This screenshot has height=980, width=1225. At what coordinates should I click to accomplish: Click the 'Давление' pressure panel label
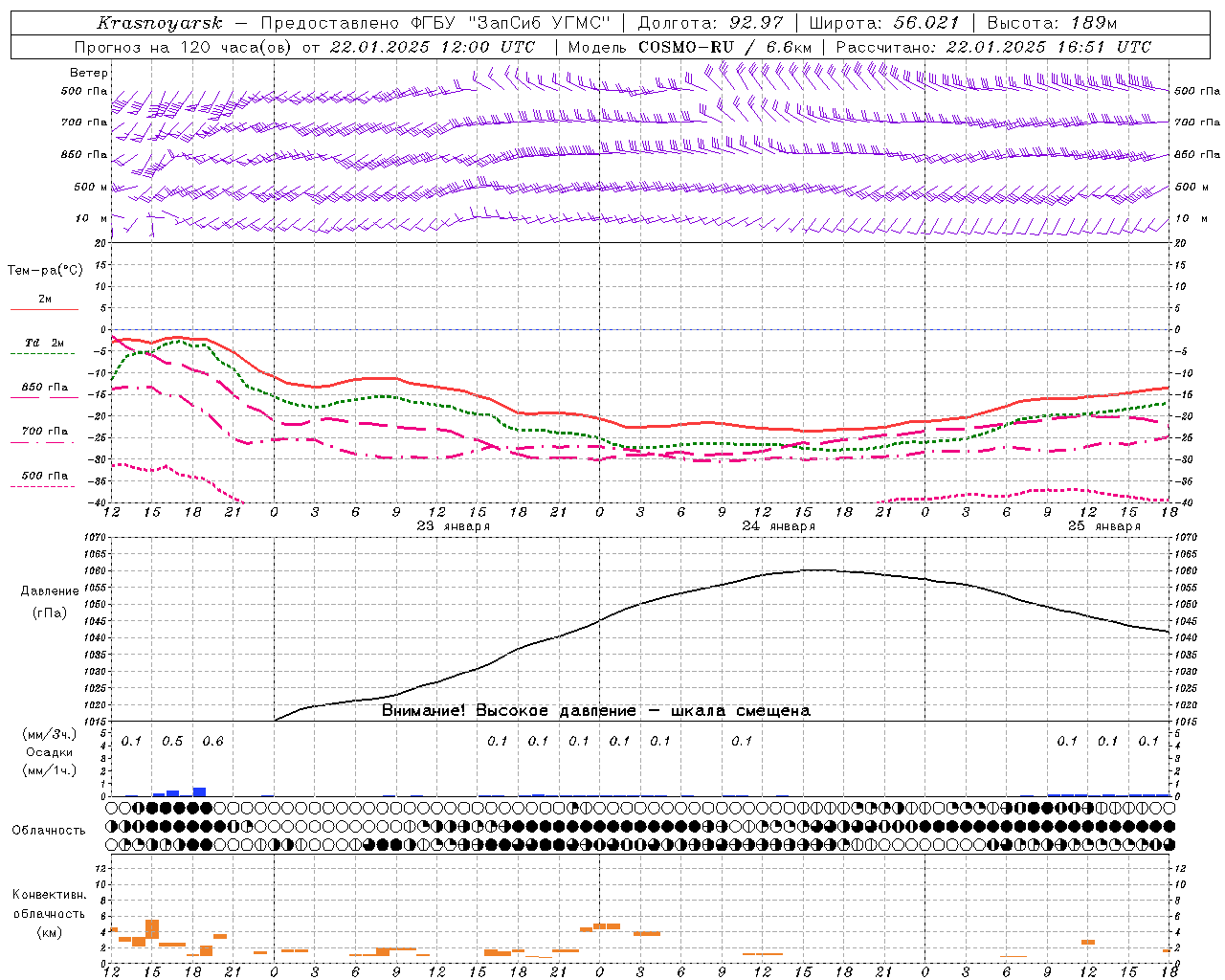point(50,591)
